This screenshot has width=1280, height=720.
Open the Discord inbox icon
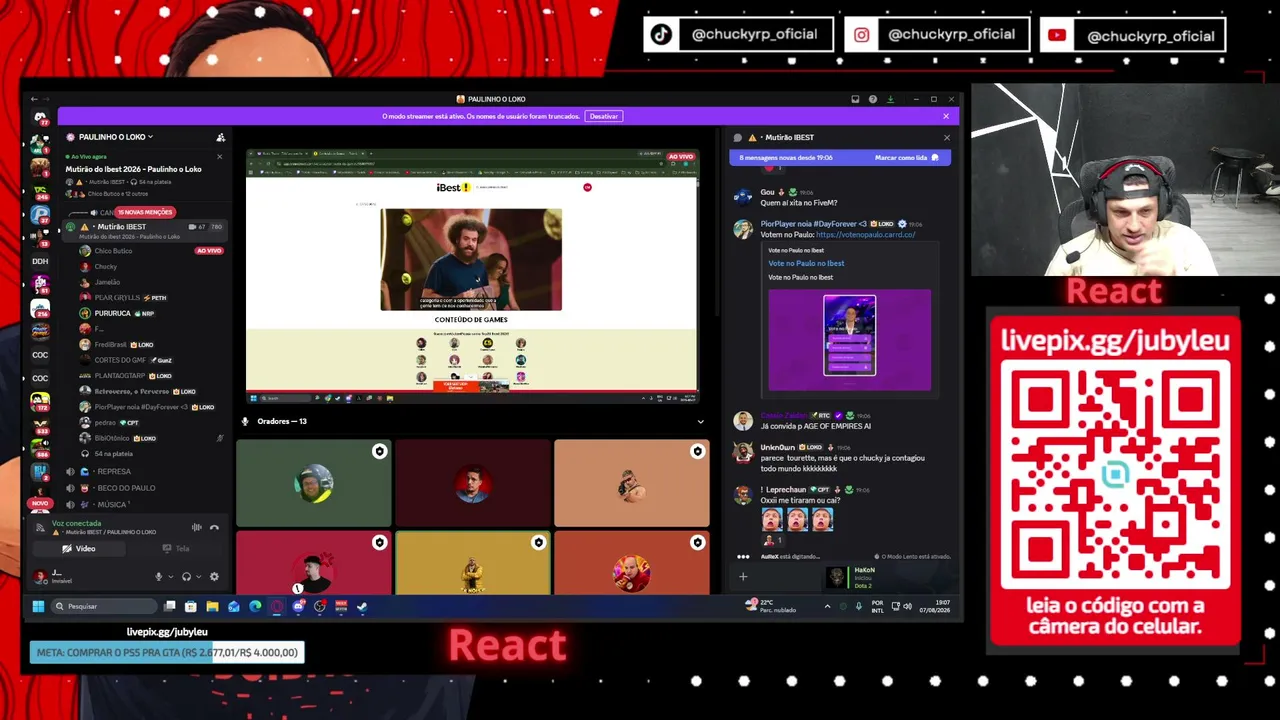[x=856, y=99]
